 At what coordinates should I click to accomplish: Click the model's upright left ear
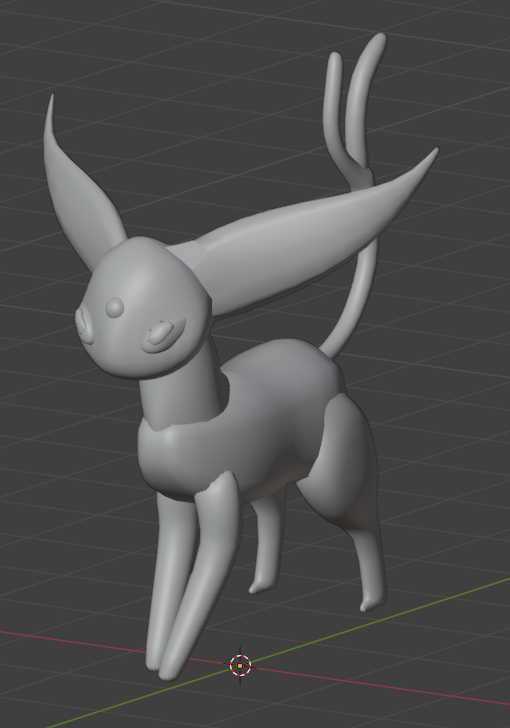pyautogui.click(x=79, y=186)
